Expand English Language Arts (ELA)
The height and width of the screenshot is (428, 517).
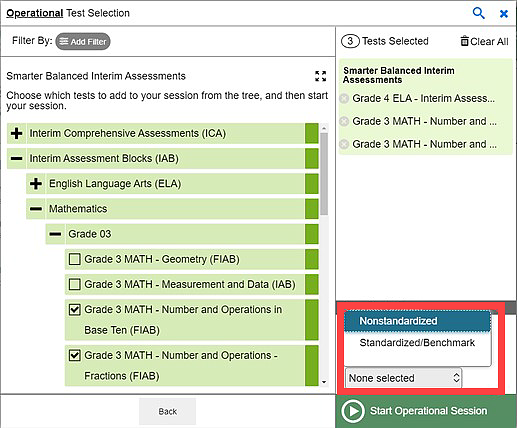tap(36, 184)
